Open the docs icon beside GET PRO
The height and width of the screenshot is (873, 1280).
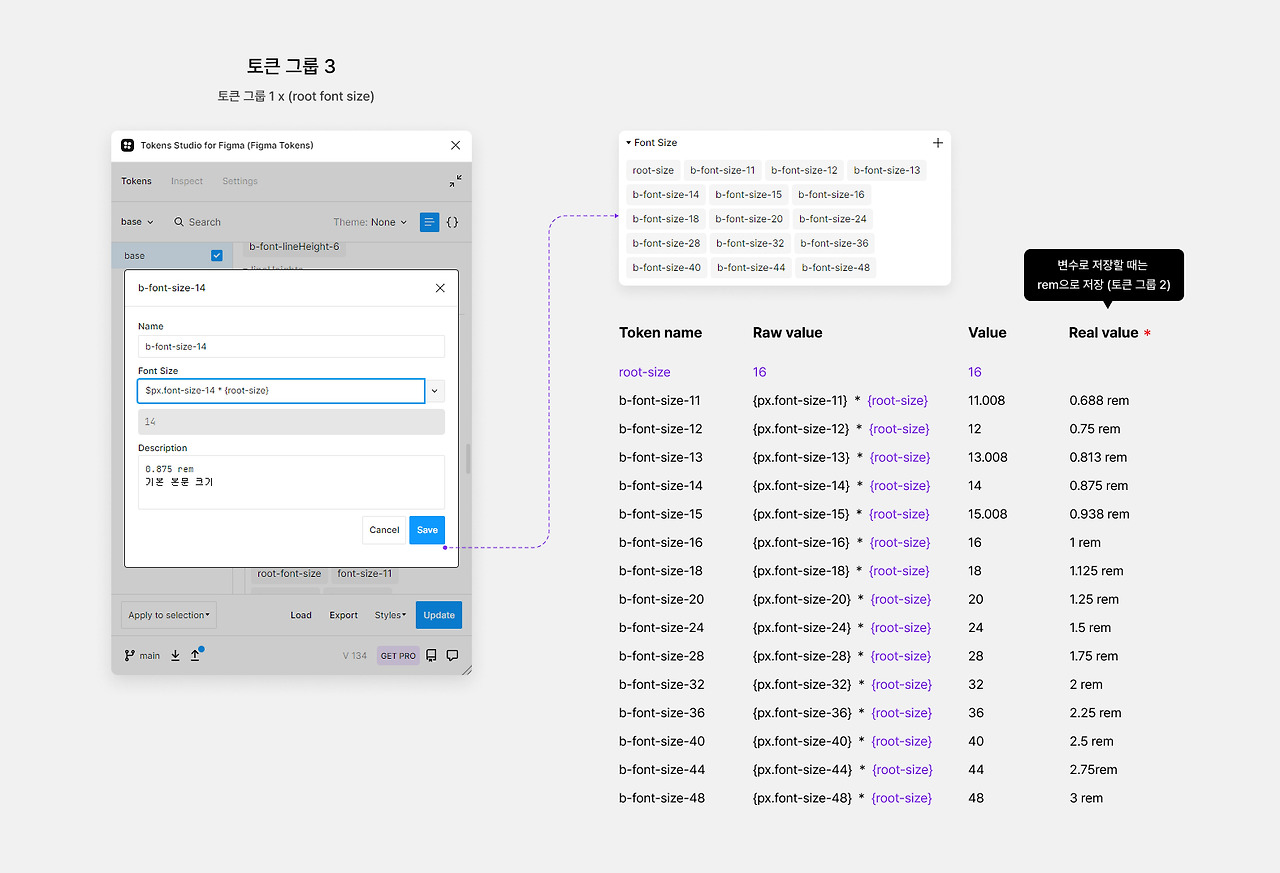(x=431, y=656)
